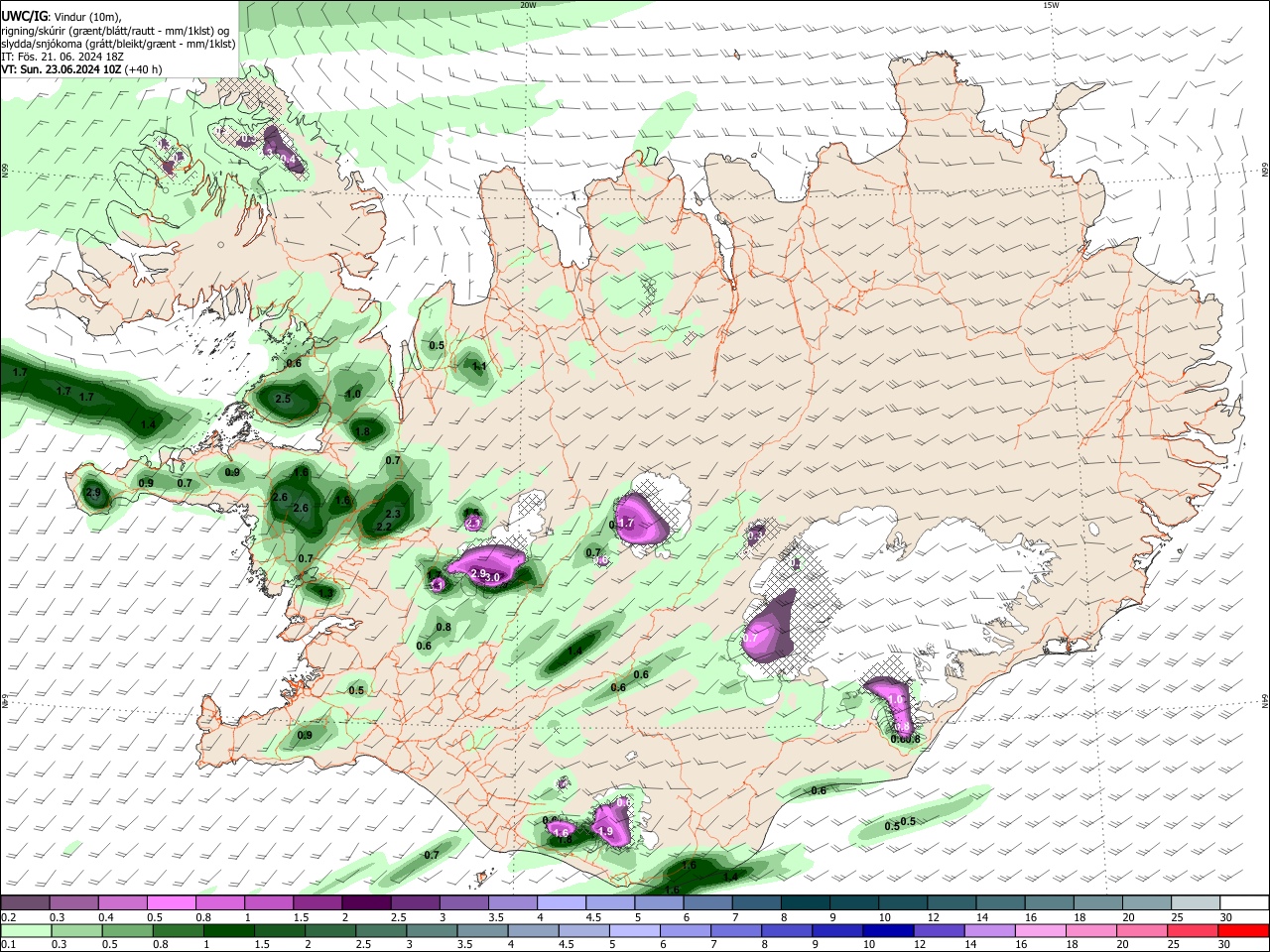1270x952 pixels.
Task: Click the 2.3 rainfall value on the map
Action: pos(393,514)
